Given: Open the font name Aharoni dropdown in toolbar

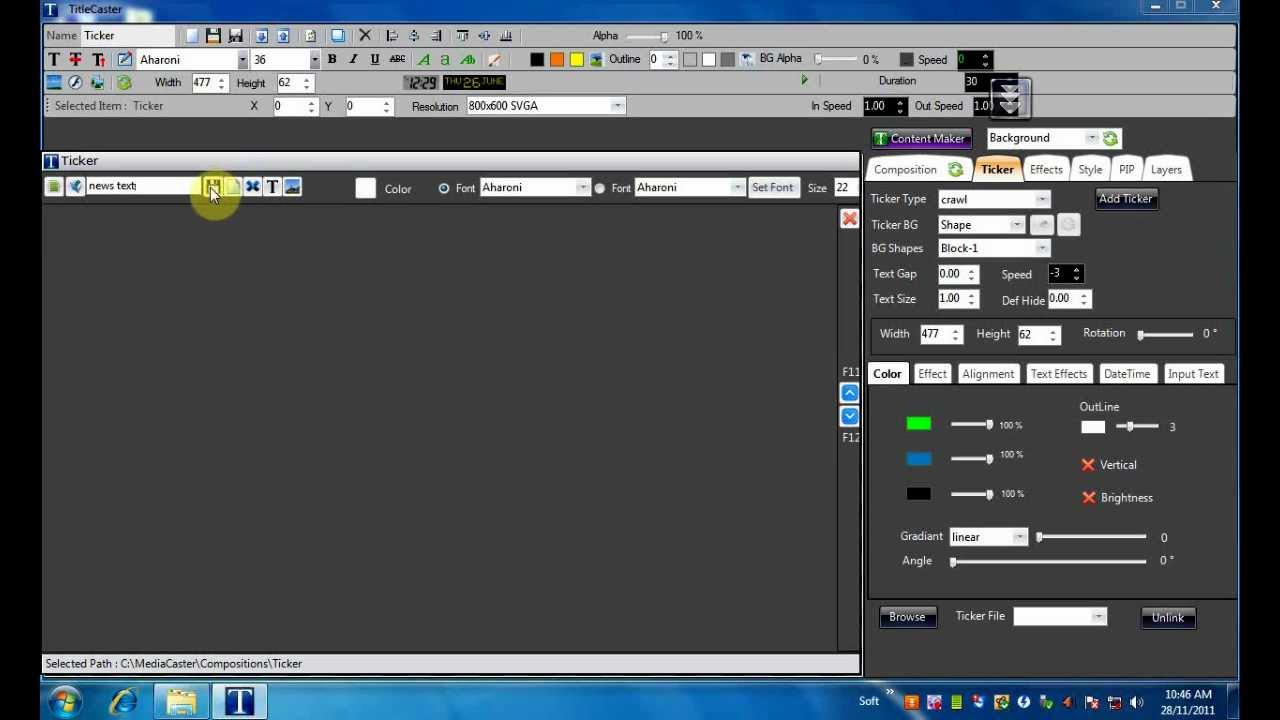Looking at the screenshot, I should 242,60.
